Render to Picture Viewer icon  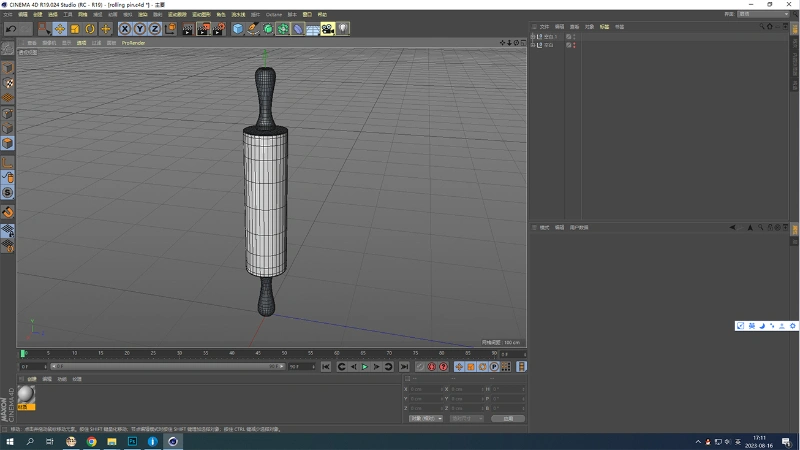[203, 29]
